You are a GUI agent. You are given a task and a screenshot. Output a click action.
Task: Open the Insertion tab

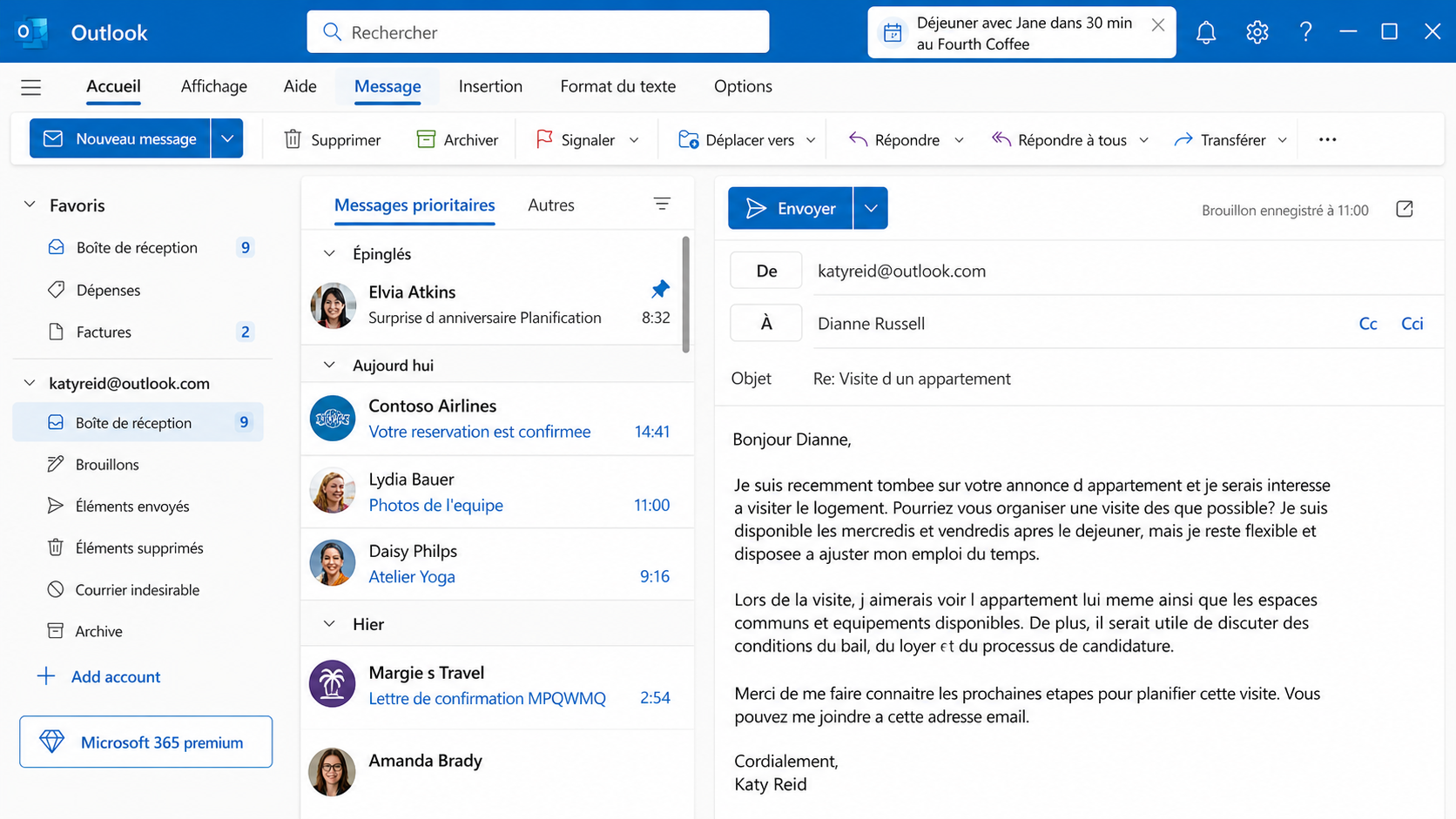(490, 86)
